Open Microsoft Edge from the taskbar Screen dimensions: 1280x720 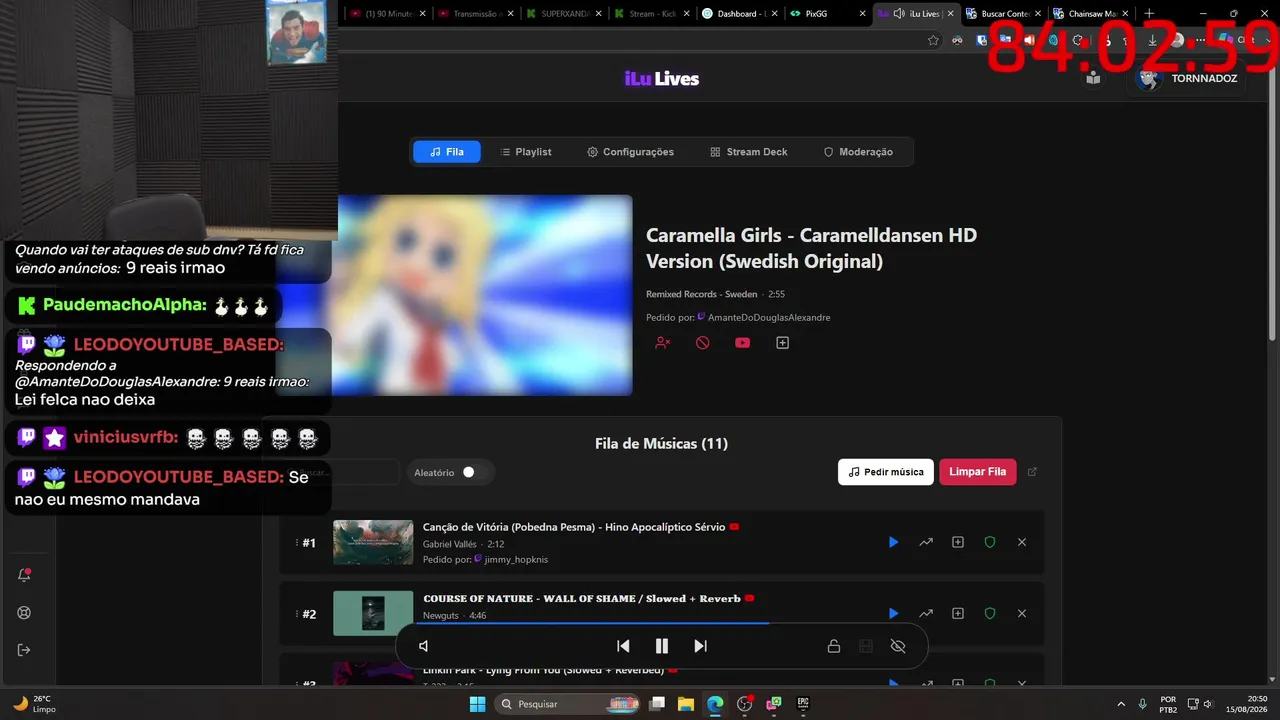[715, 704]
